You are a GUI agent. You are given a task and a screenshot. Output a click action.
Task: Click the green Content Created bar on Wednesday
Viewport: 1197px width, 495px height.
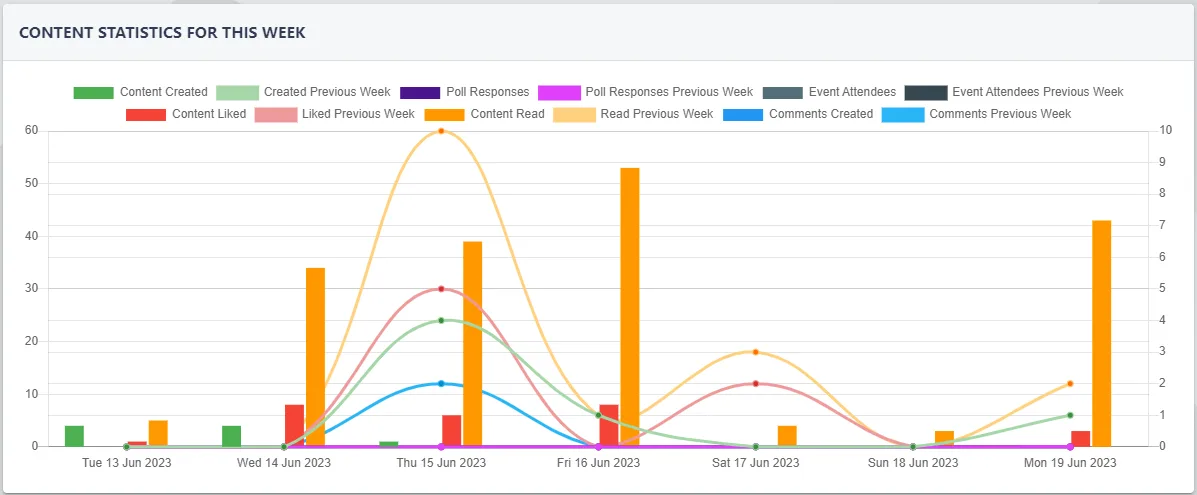click(x=231, y=436)
